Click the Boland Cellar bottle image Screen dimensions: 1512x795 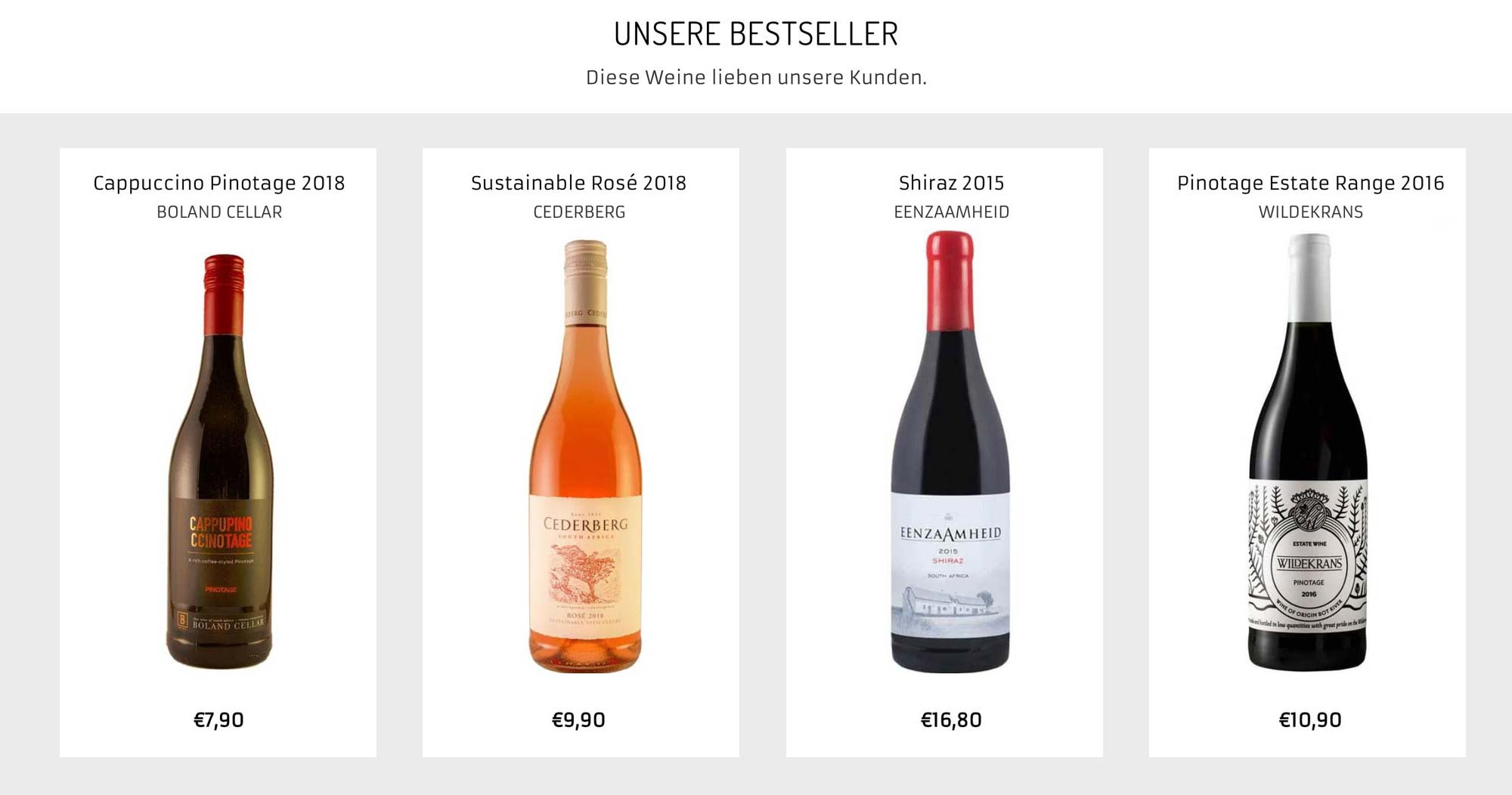219,461
